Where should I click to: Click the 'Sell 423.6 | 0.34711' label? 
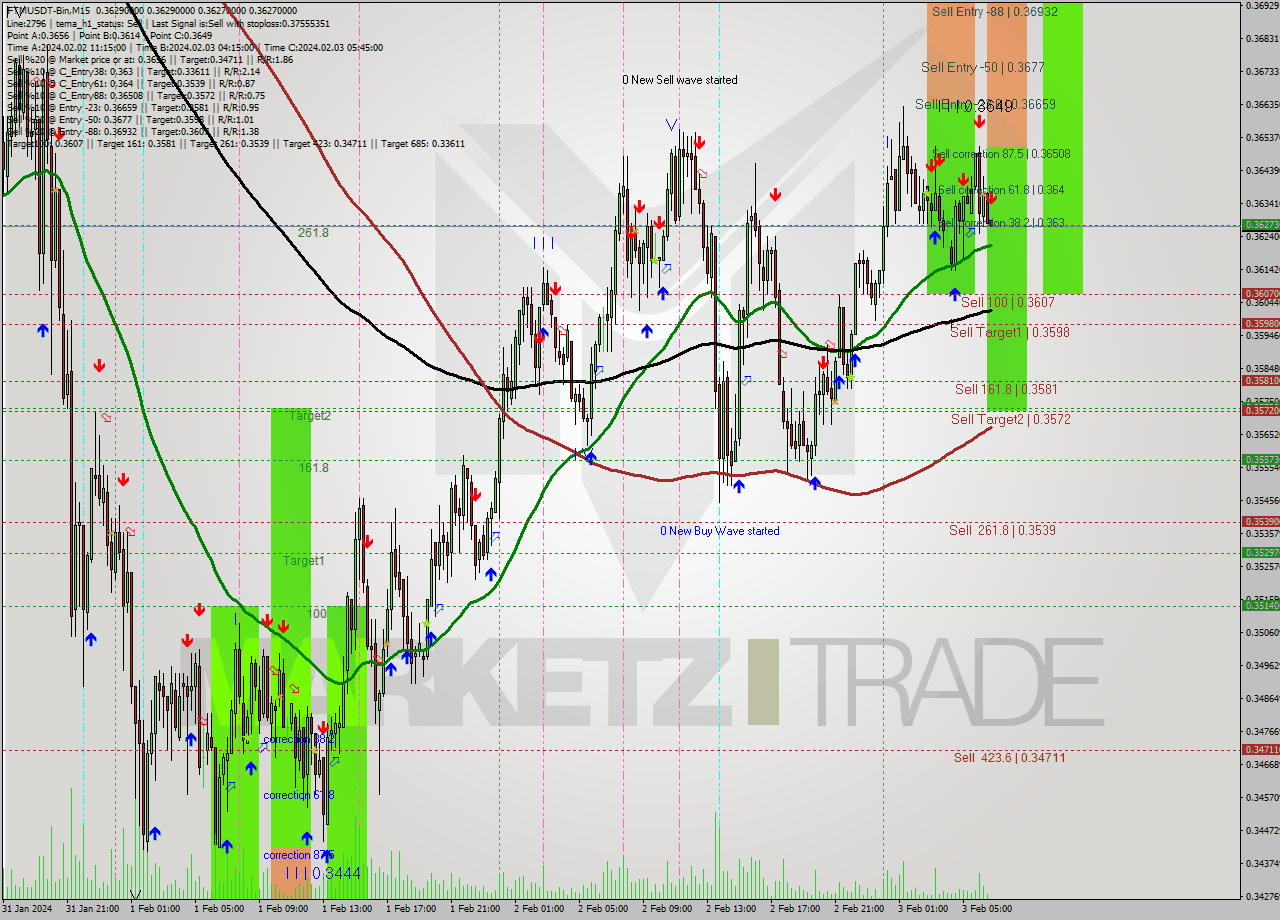pyautogui.click(x=1009, y=758)
